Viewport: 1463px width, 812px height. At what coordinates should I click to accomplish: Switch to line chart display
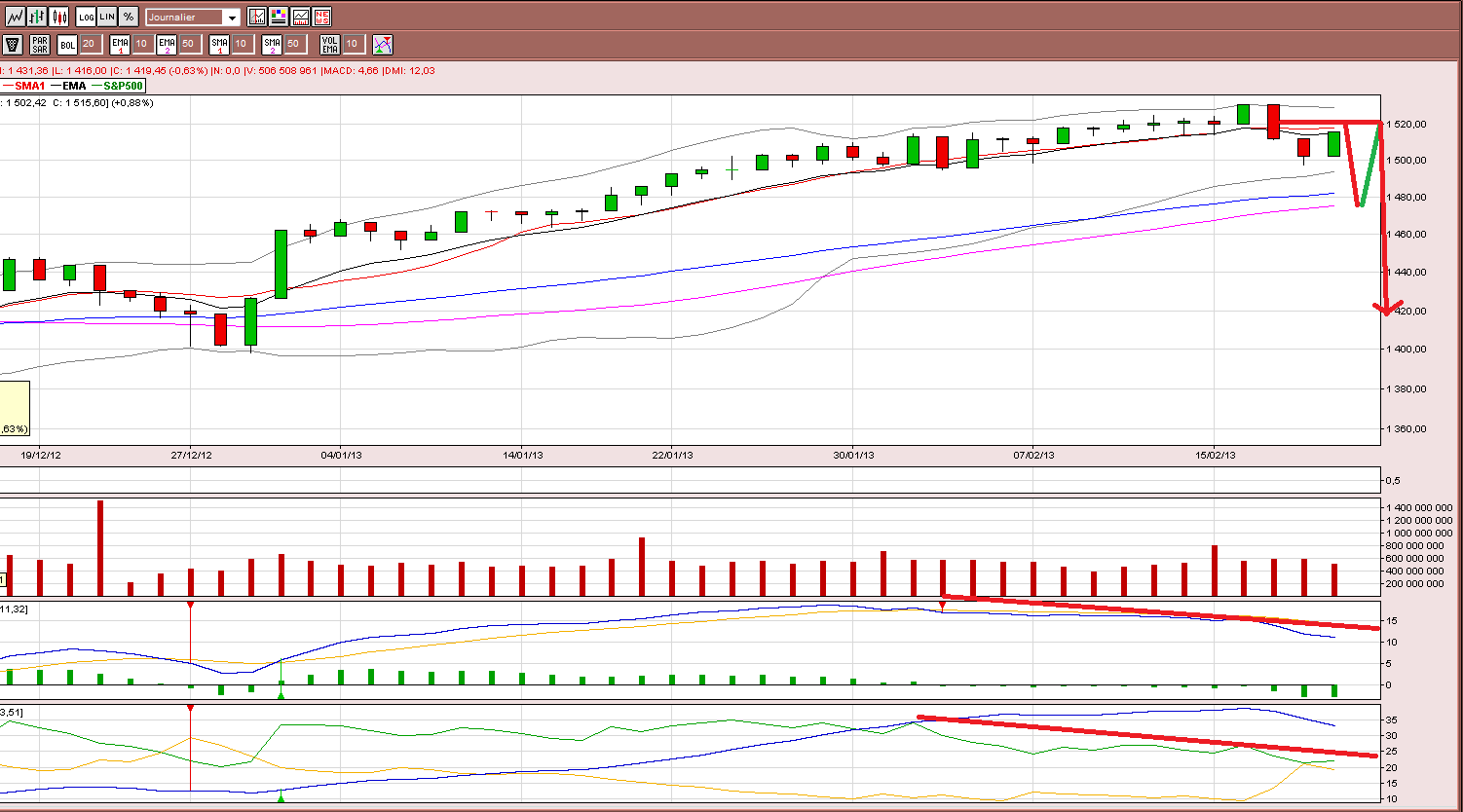tap(15, 17)
